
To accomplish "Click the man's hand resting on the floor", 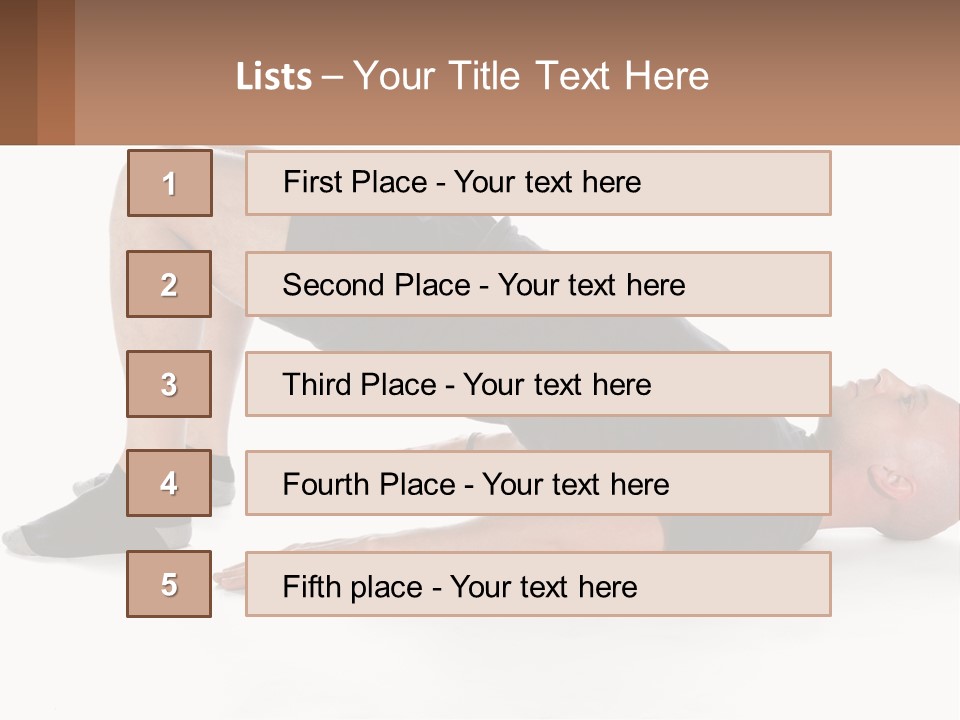I will point(232,573).
